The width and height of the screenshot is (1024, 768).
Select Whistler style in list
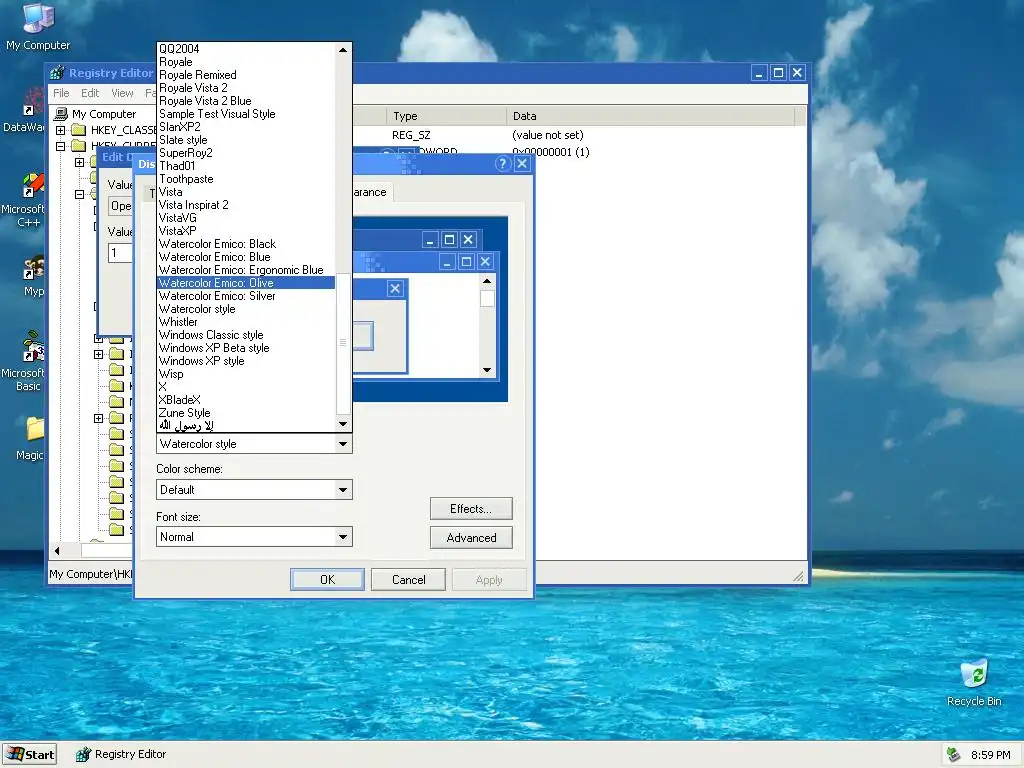pos(246,322)
